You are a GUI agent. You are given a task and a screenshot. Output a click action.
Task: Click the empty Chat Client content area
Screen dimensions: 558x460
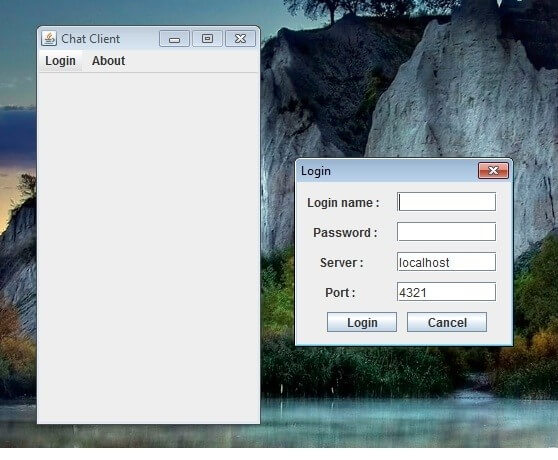[148, 248]
